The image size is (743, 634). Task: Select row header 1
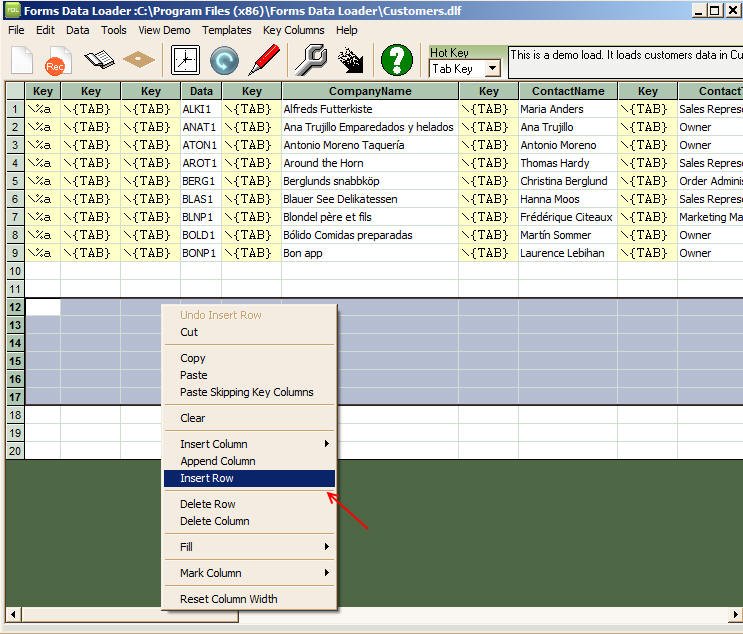pyautogui.click(x=15, y=109)
